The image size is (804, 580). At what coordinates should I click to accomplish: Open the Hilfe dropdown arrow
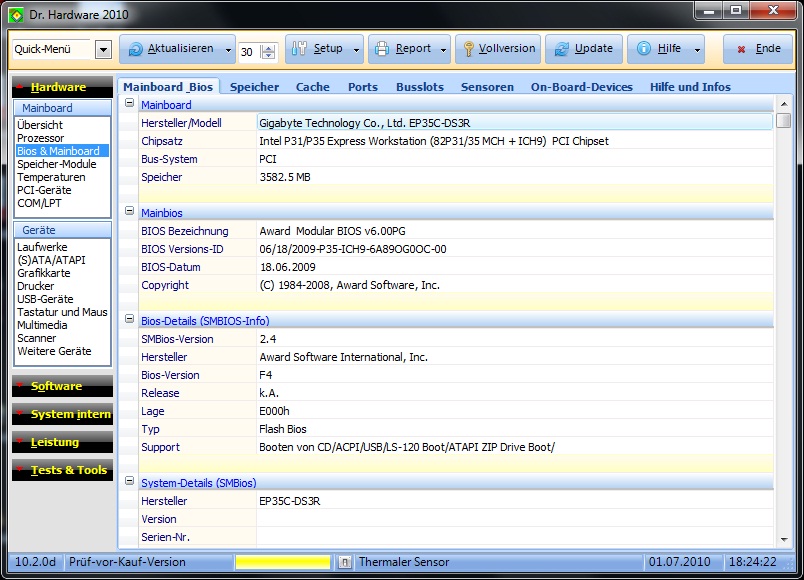697,50
